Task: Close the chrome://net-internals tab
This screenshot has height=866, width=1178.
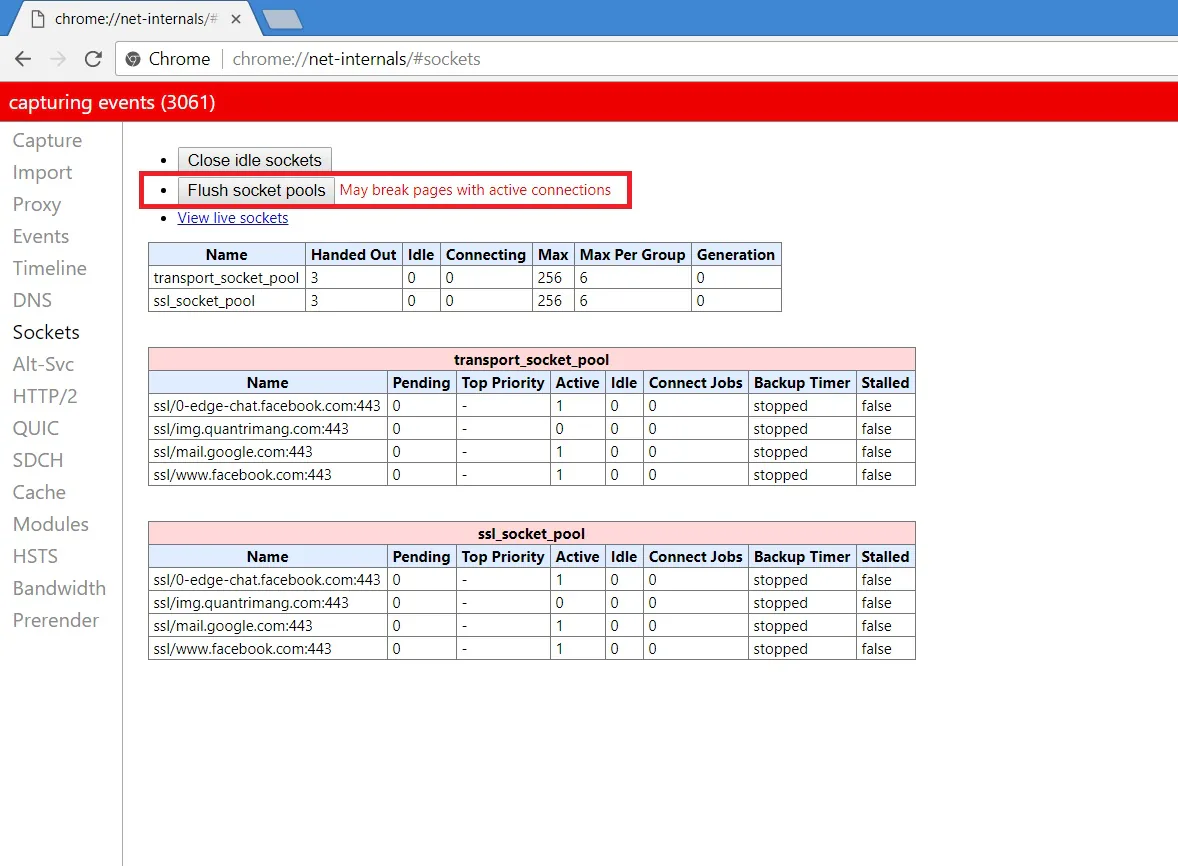Action: pos(236,19)
